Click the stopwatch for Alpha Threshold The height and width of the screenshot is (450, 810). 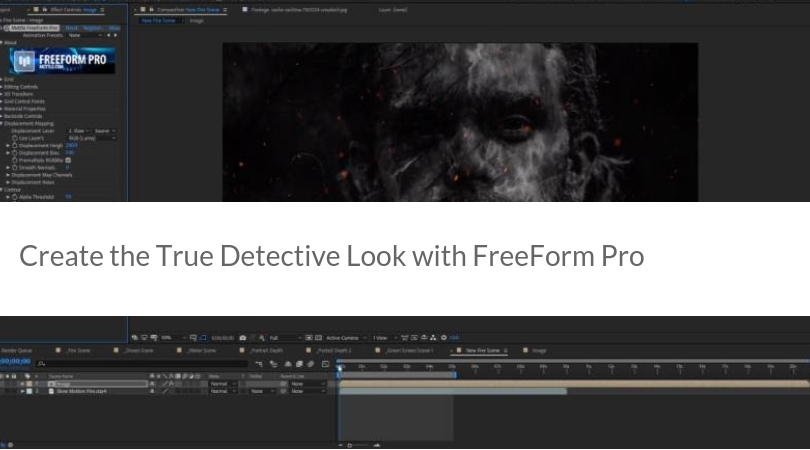[14, 197]
